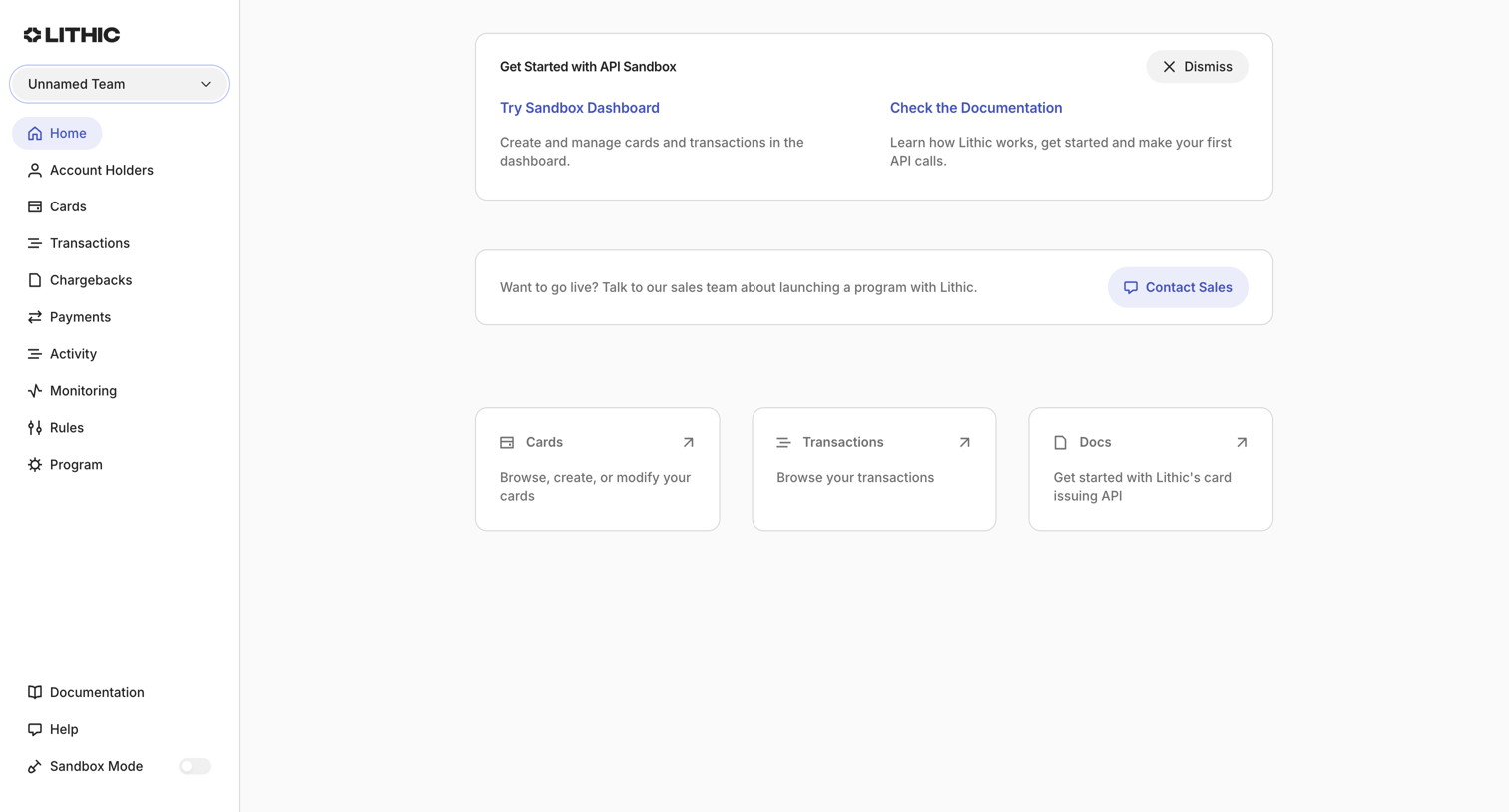The image size is (1509, 812).
Task: Open the Cards tile
Action: coord(597,469)
